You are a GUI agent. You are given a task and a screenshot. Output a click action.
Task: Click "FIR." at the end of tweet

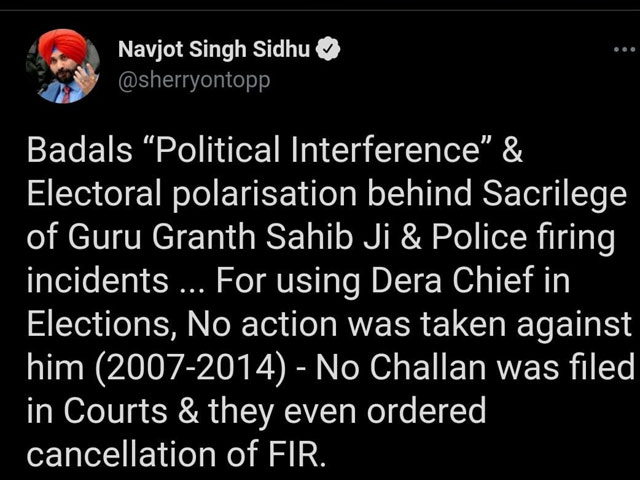click(x=297, y=454)
